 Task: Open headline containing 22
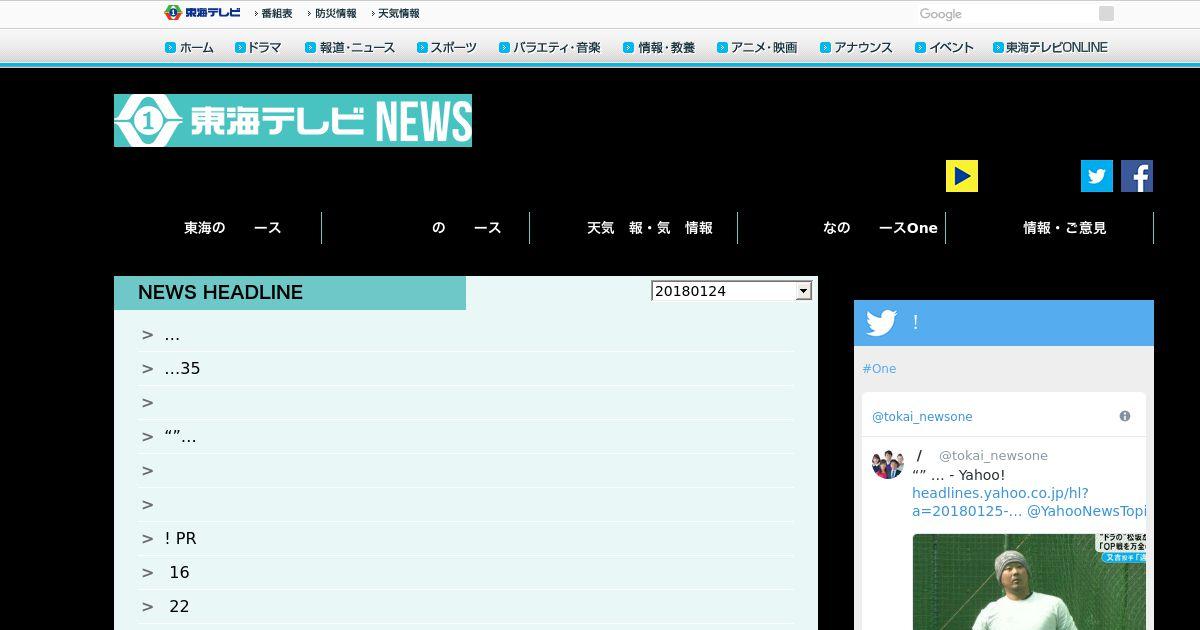pos(179,607)
